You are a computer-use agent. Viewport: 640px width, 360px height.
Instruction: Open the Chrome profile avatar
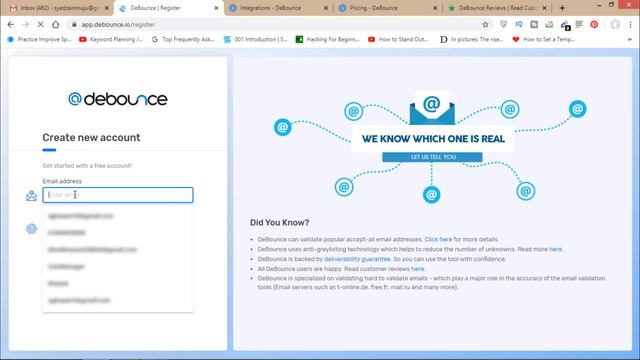[x=615, y=24]
